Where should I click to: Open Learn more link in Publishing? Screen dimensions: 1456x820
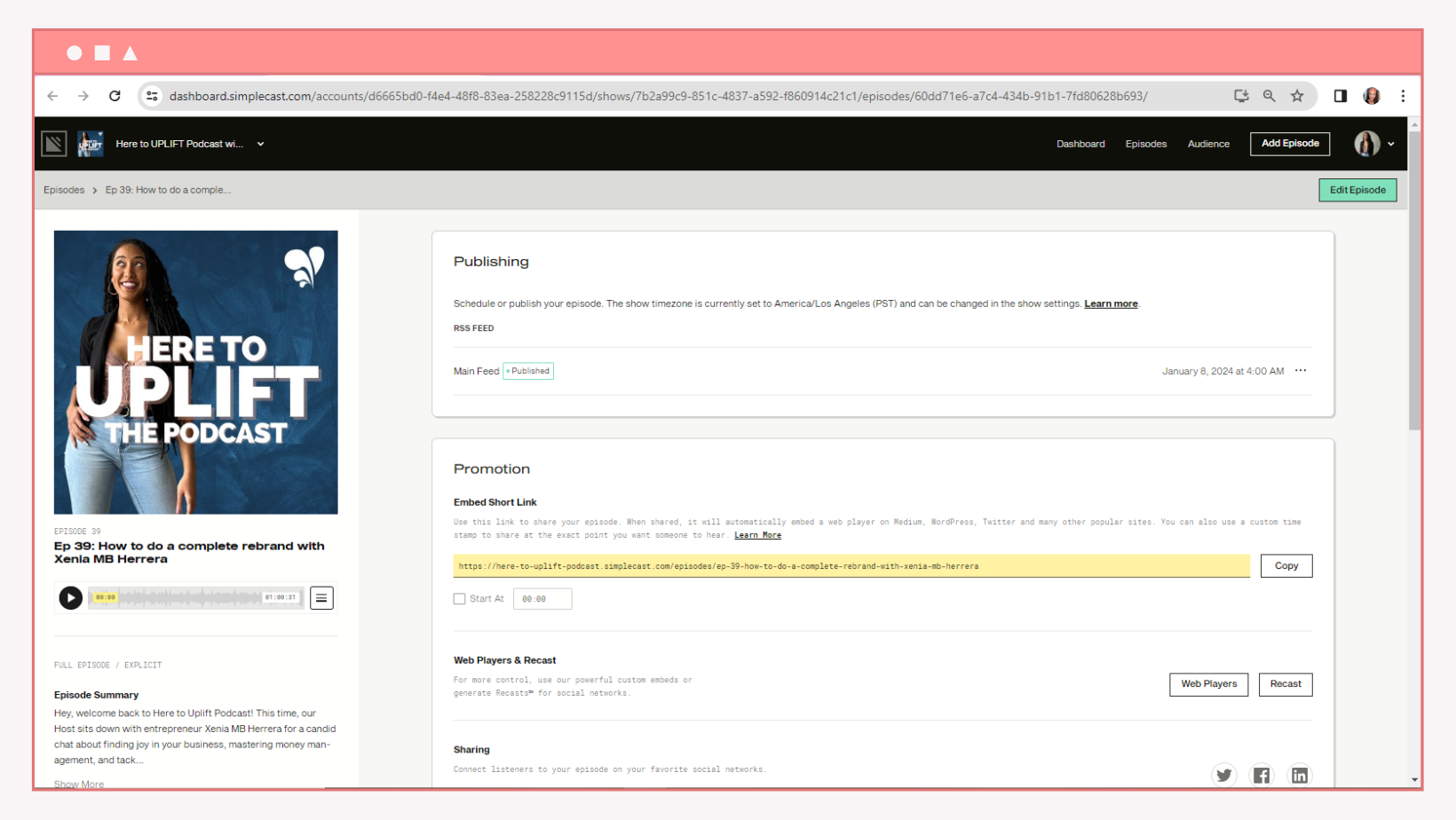[x=1111, y=304]
